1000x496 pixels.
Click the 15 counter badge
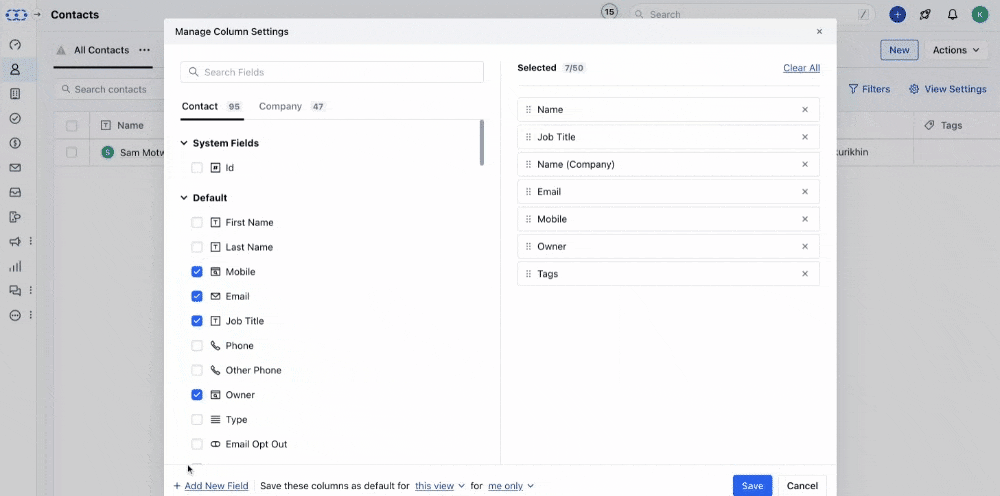[x=610, y=11]
